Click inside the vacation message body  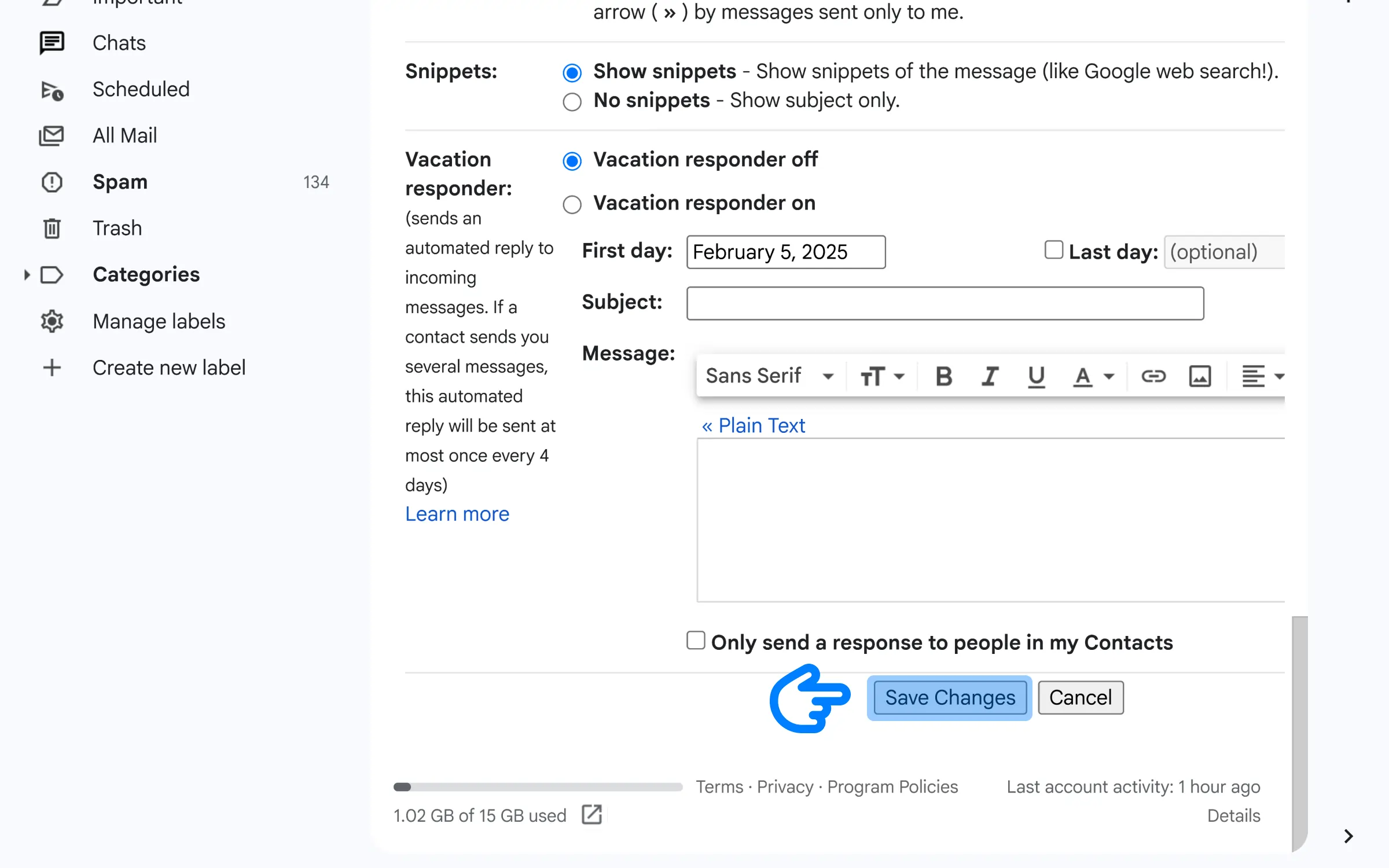(991, 520)
